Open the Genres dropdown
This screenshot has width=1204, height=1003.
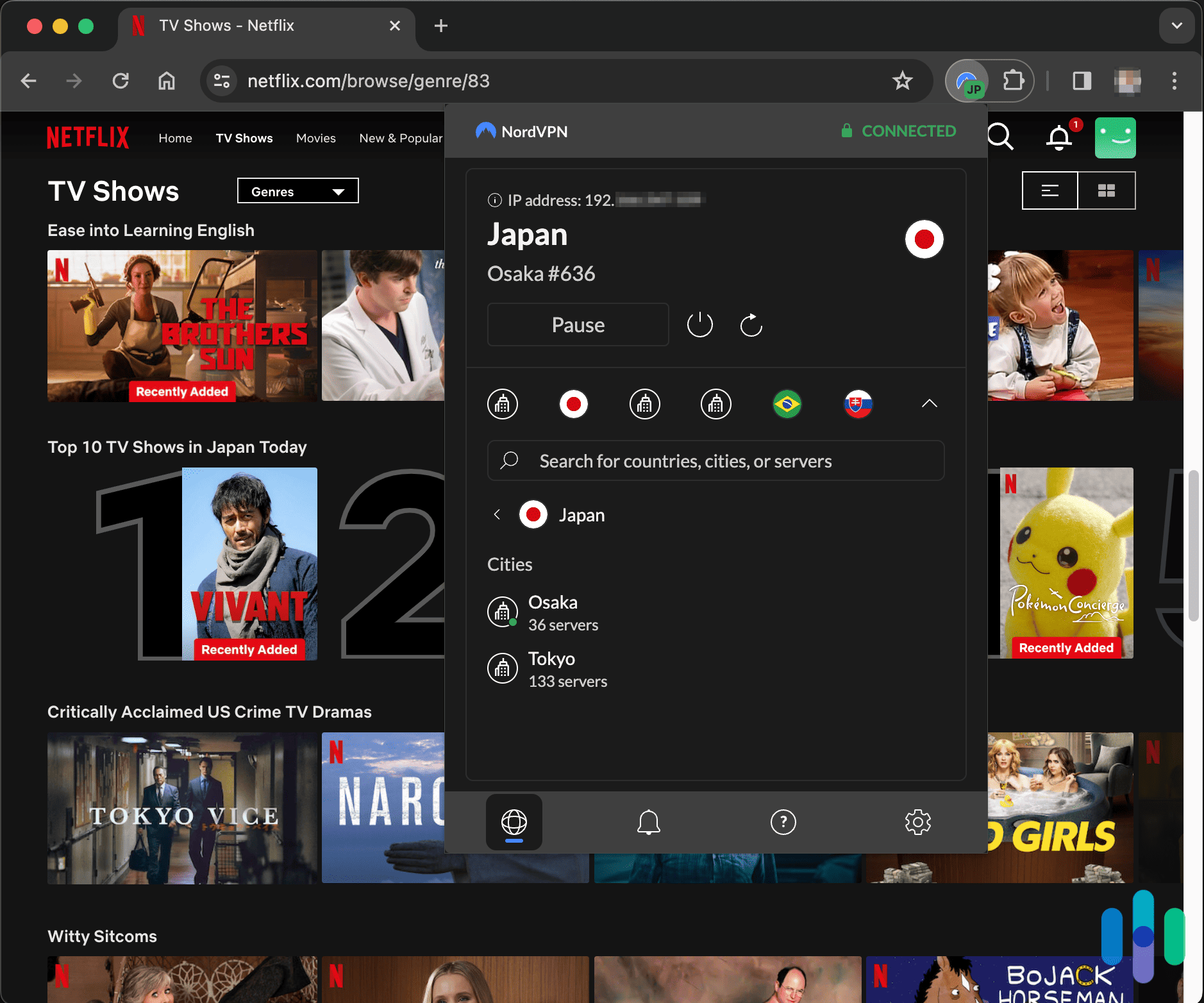pos(297,190)
